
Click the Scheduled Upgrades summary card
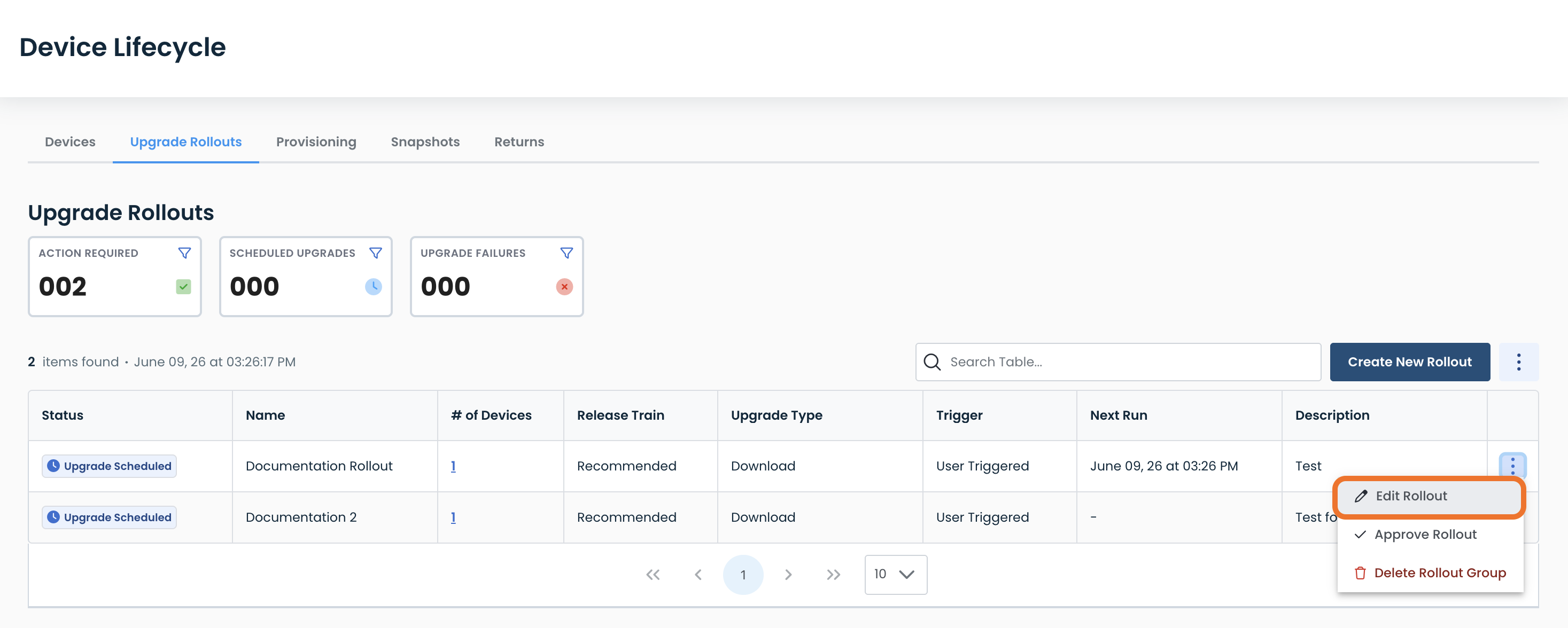pos(306,277)
